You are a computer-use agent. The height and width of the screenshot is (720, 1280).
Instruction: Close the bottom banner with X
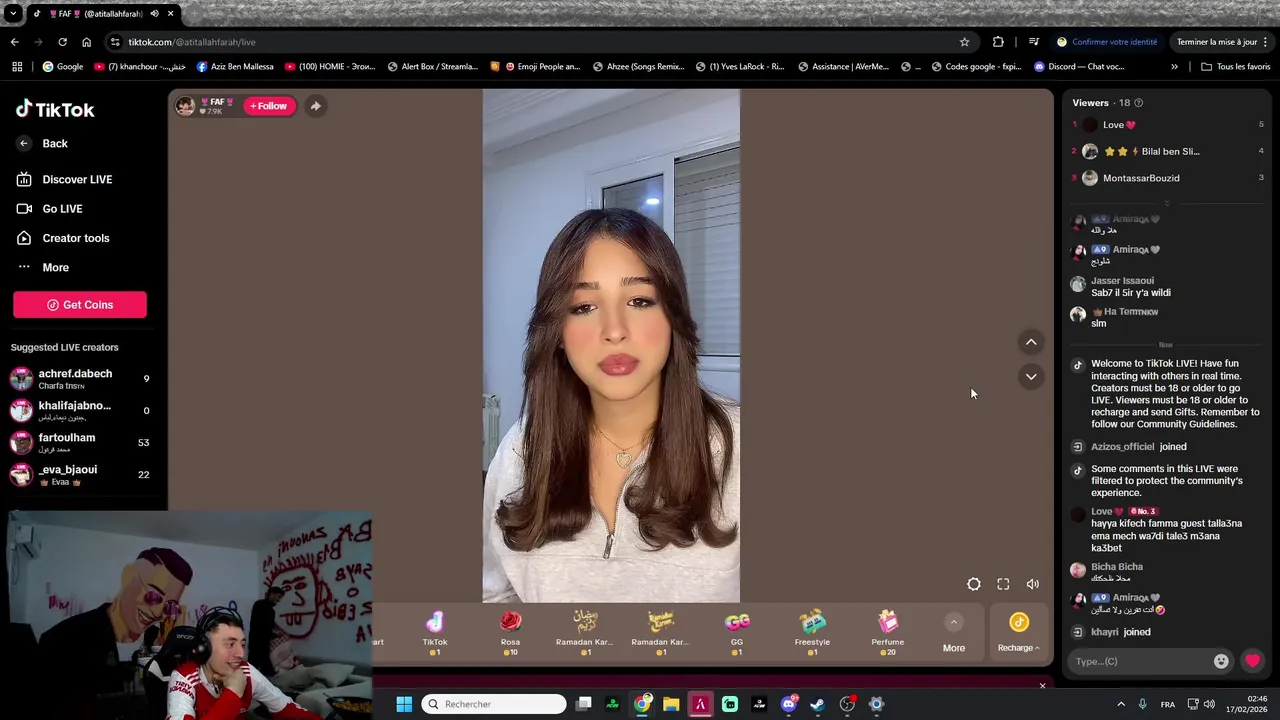(1042, 685)
